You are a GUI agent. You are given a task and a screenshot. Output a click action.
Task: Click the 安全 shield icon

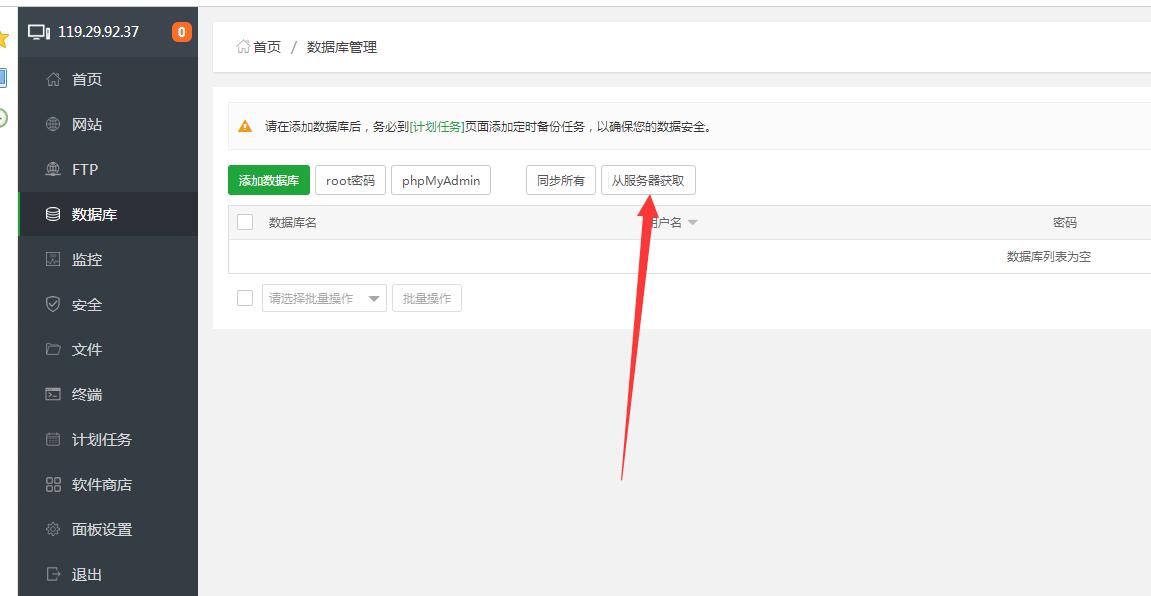pos(54,304)
